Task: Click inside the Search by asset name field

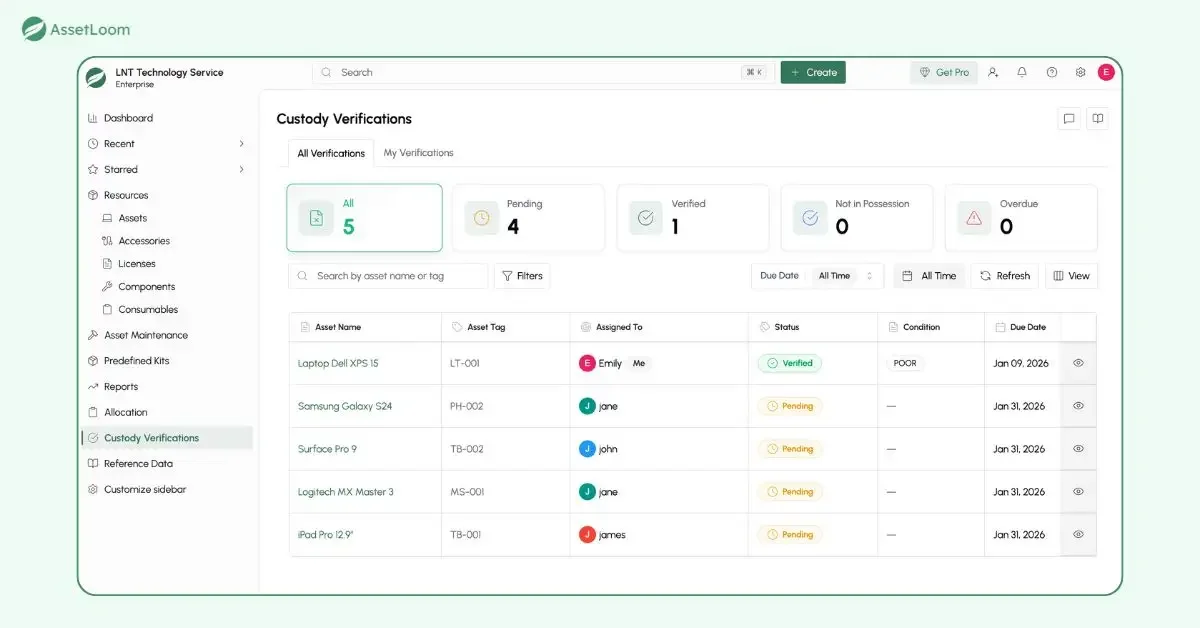Action: (388, 275)
